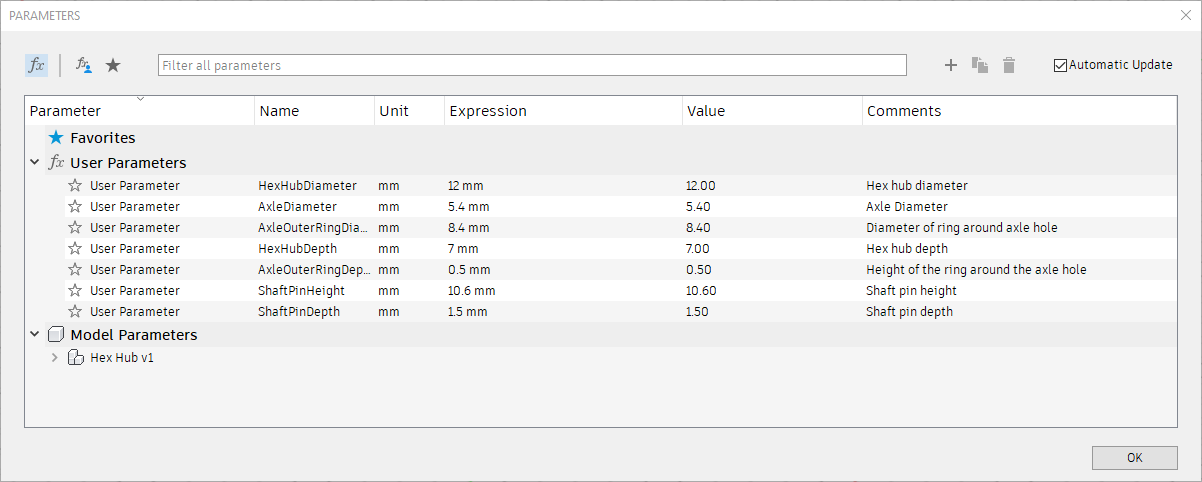Show only favorites with star filter icon
1202x482 pixels.
pyautogui.click(x=113, y=65)
